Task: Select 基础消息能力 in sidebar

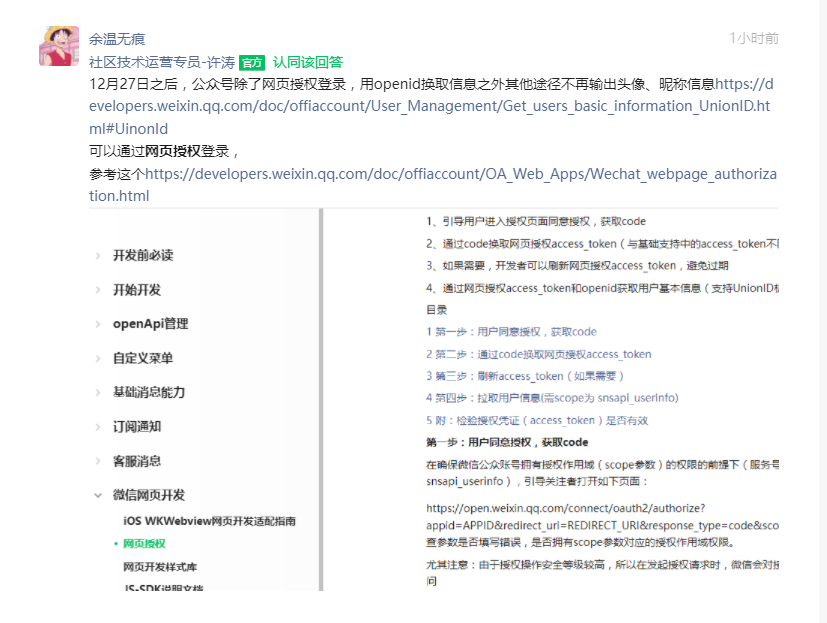Action: (x=149, y=392)
